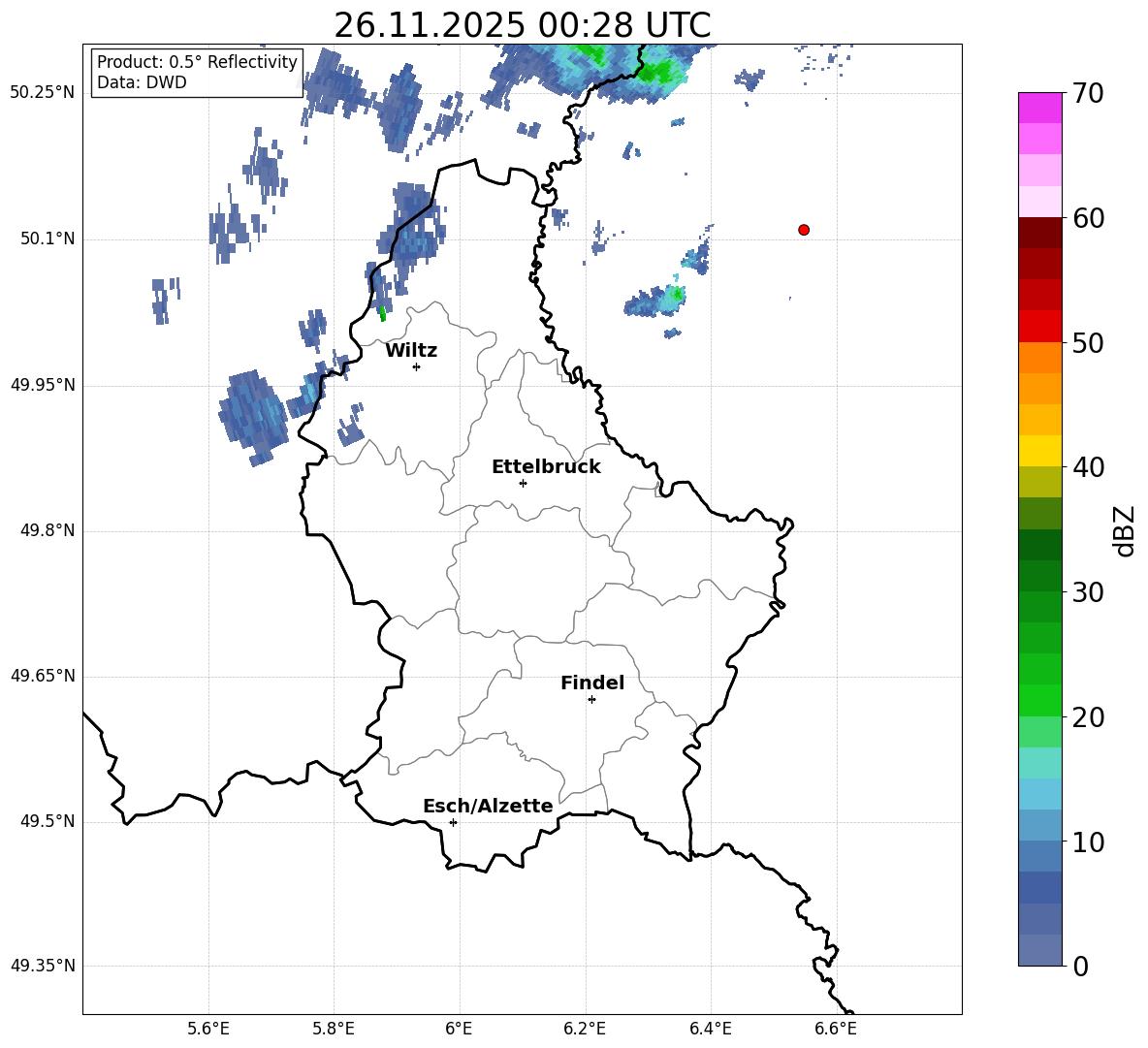Click the 49.95°N latitude label
1148x1048 pixels.
(43, 385)
